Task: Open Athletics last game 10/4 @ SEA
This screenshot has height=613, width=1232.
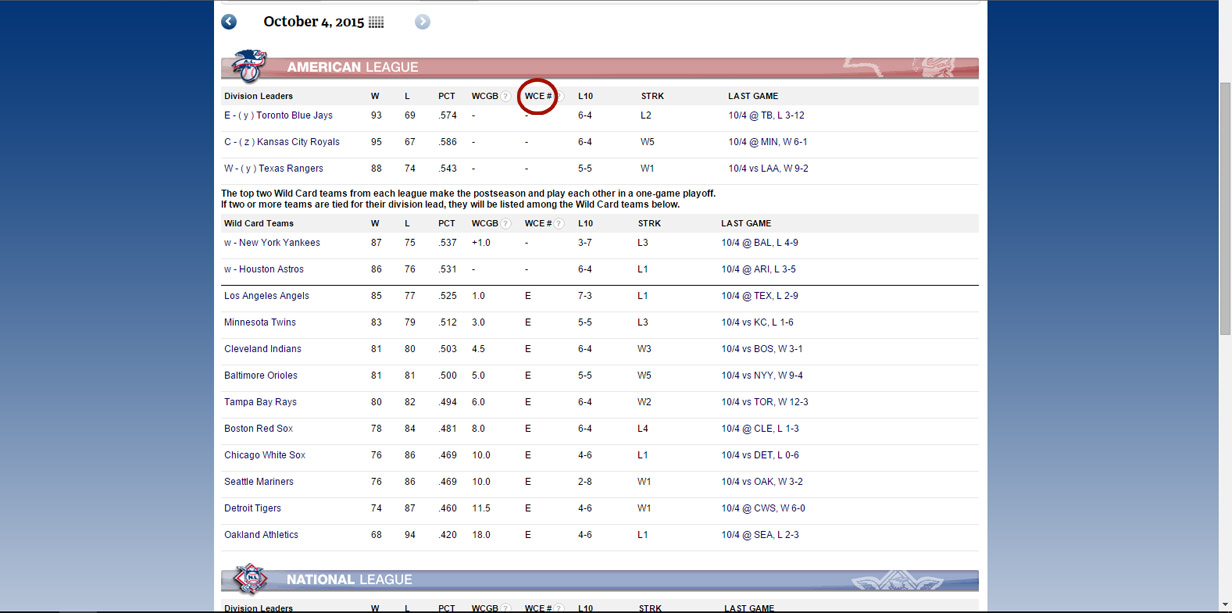Action: pyautogui.click(x=760, y=535)
